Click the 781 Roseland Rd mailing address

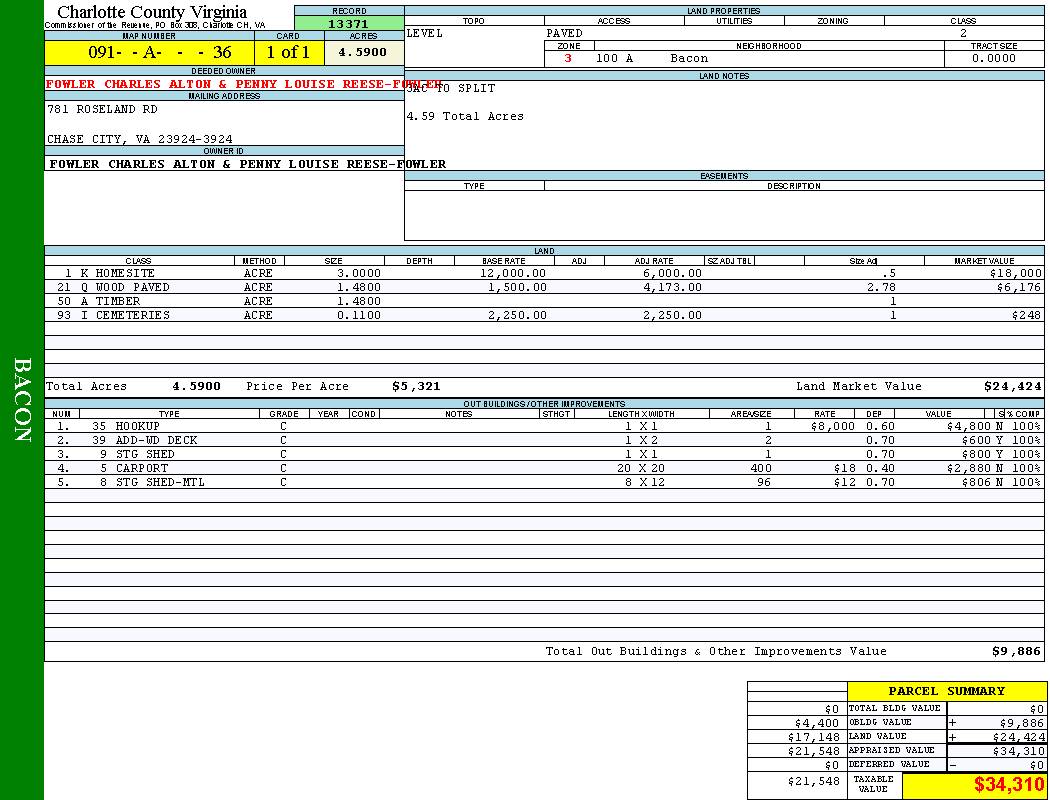coord(102,109)
